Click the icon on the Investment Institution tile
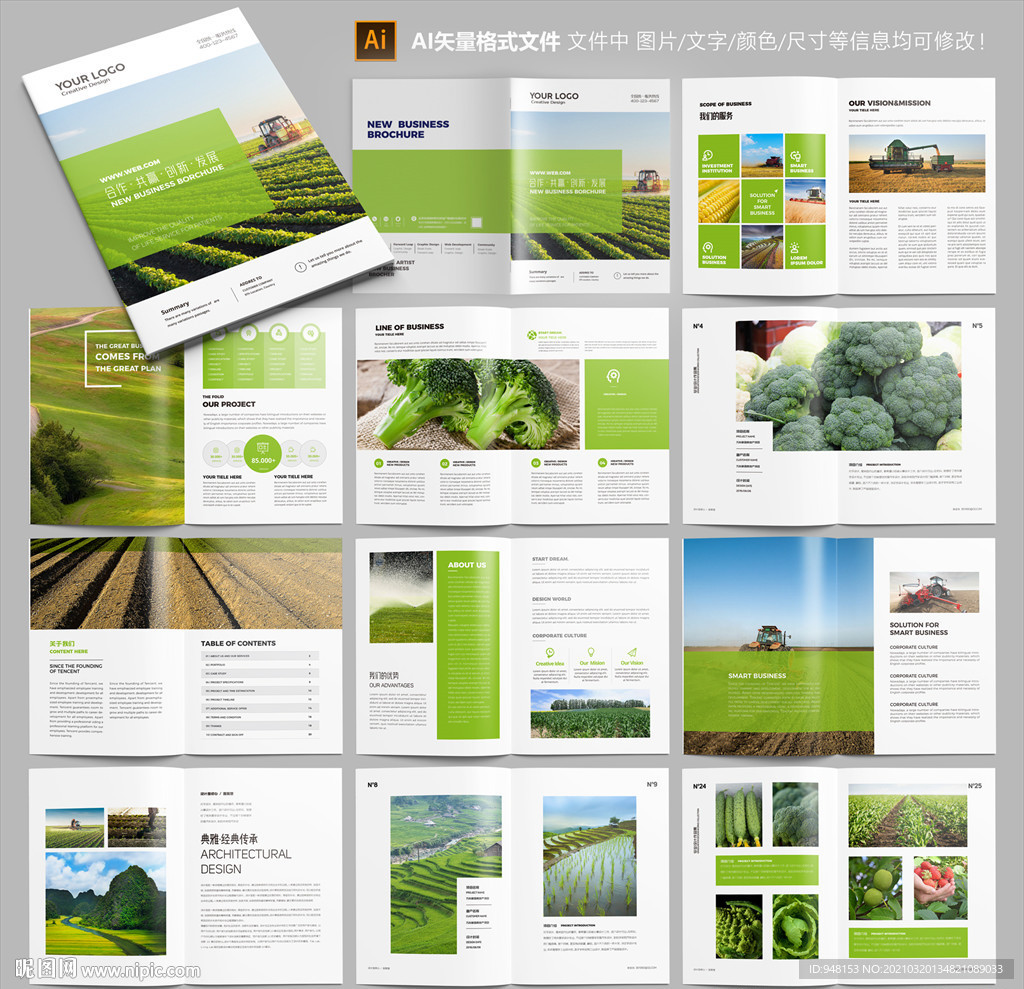The image size is (1024, 989). tap(707, 155)
